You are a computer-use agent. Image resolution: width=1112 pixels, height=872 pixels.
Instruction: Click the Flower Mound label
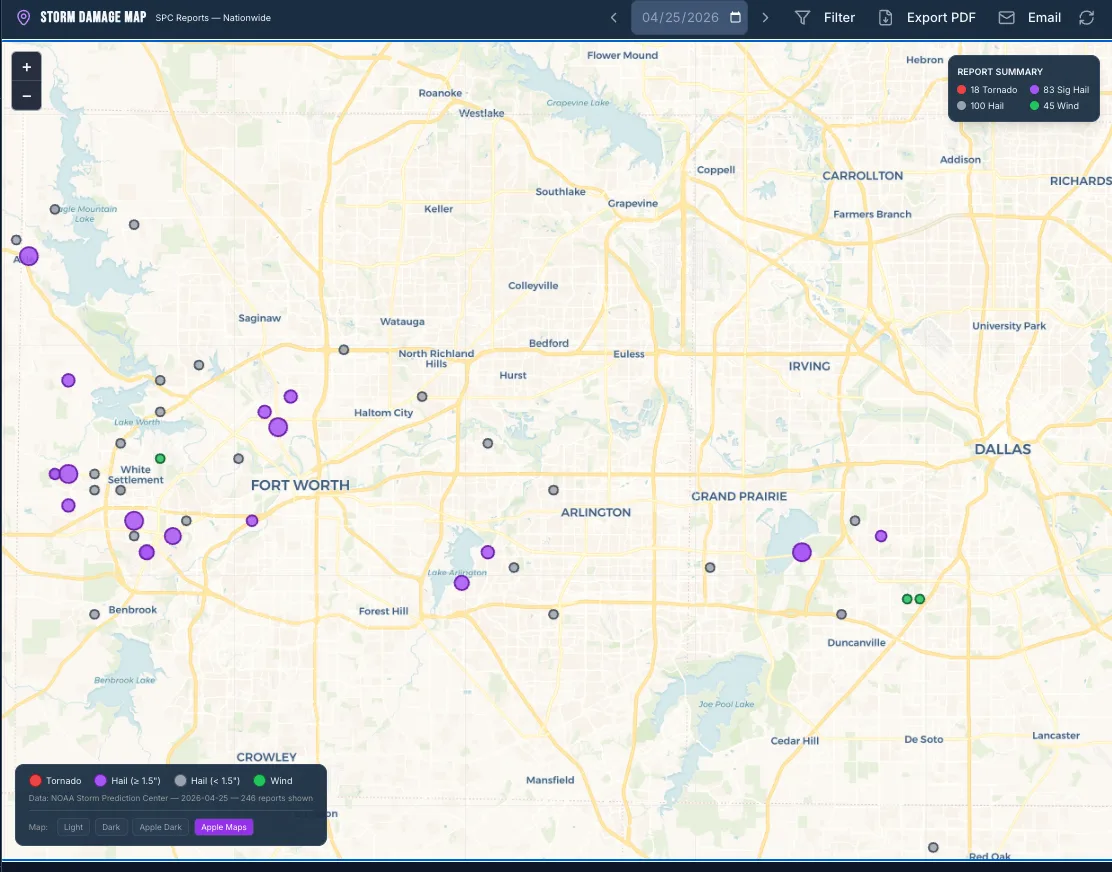click(x=623, y=55)
